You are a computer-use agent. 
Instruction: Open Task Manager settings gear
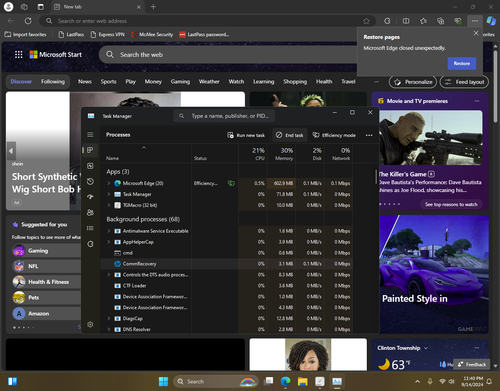tap(90, 324)
